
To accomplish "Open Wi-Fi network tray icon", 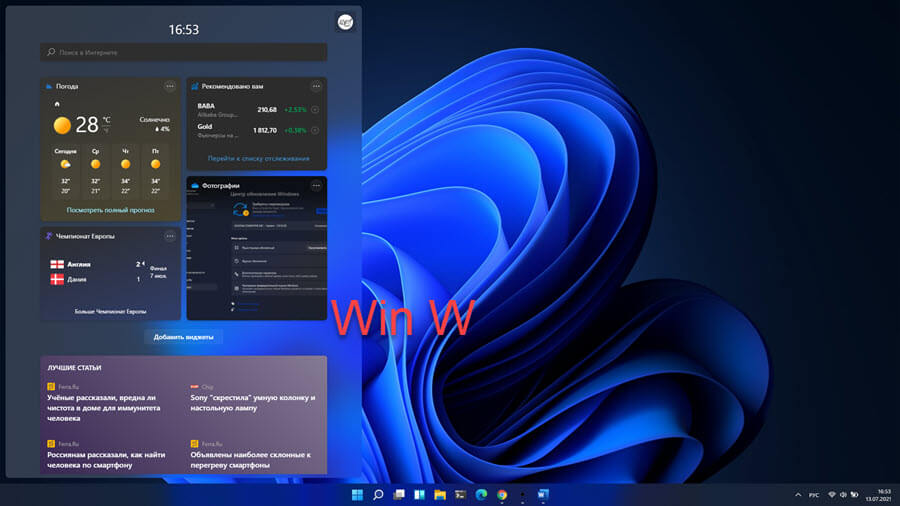I will coord(832,495).
